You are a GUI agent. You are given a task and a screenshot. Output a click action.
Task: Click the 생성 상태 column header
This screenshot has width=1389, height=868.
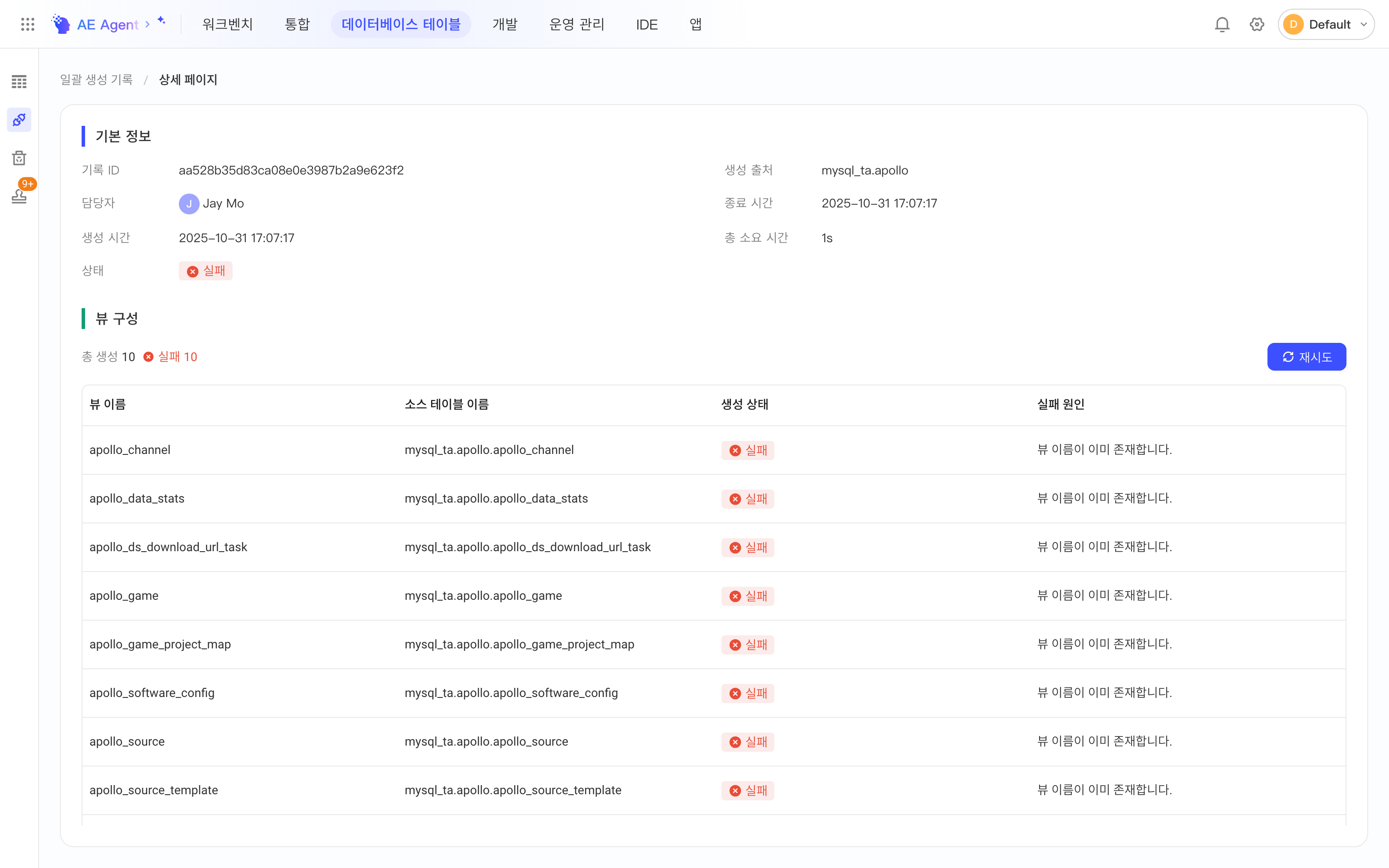pyautogui.click(x=744, y=404)
